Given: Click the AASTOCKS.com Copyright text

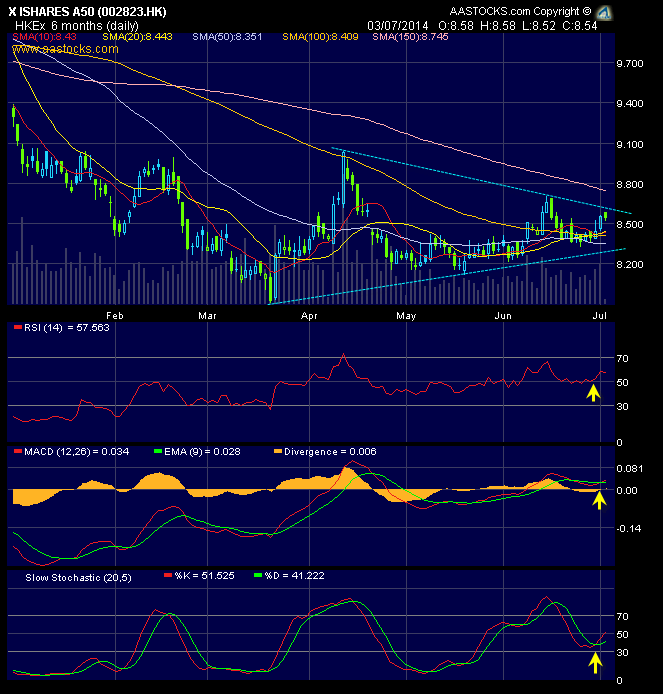Looking at the screenshot, I should tap(520, 12).
